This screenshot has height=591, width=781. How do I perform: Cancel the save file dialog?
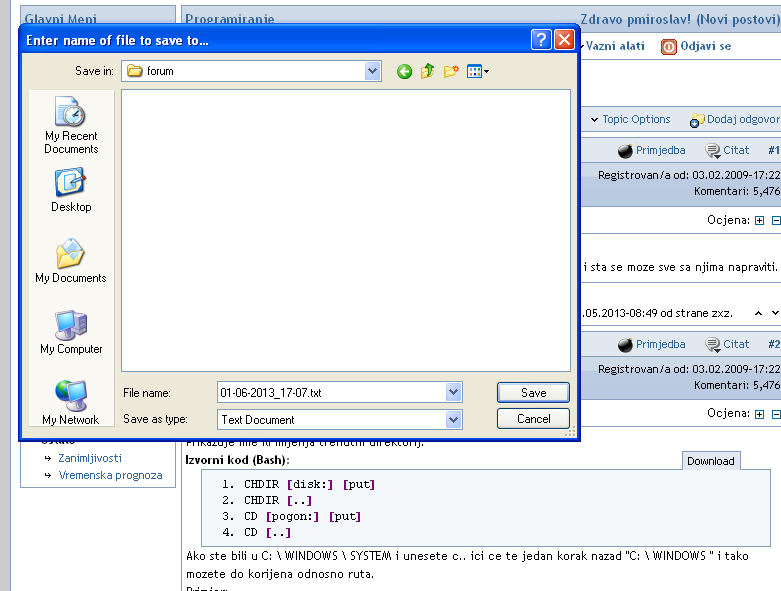tap(533, 419)
